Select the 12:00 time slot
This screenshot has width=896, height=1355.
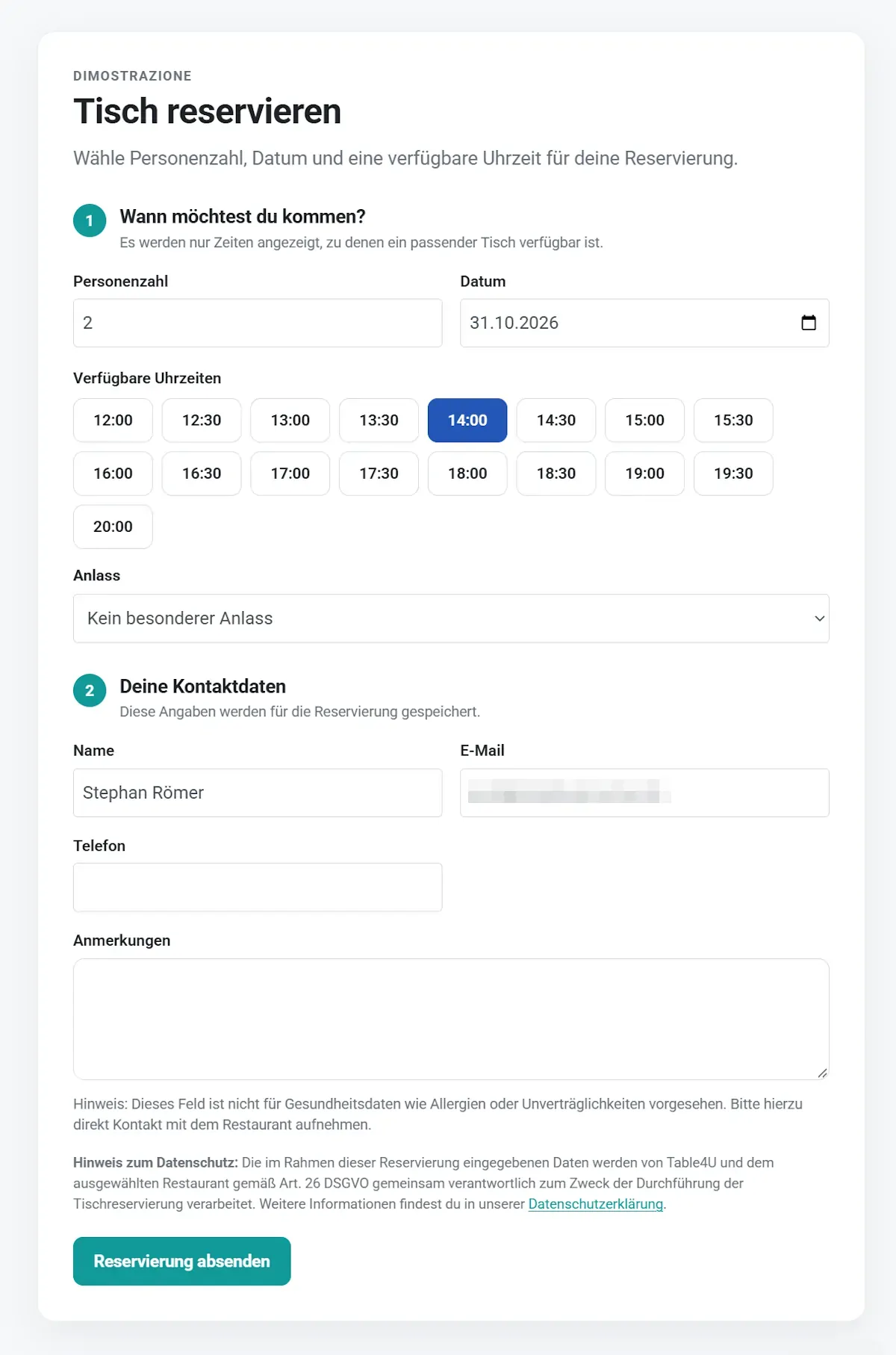coord(113,421)
